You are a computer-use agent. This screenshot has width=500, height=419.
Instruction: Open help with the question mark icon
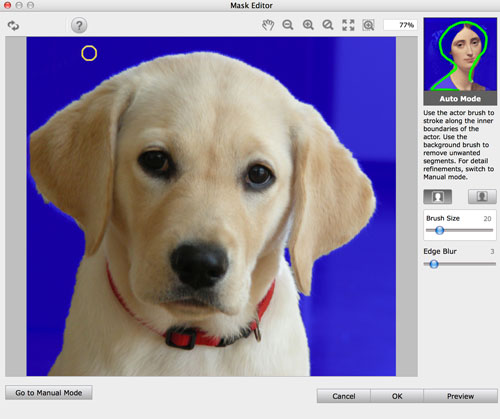click(79, 25)
